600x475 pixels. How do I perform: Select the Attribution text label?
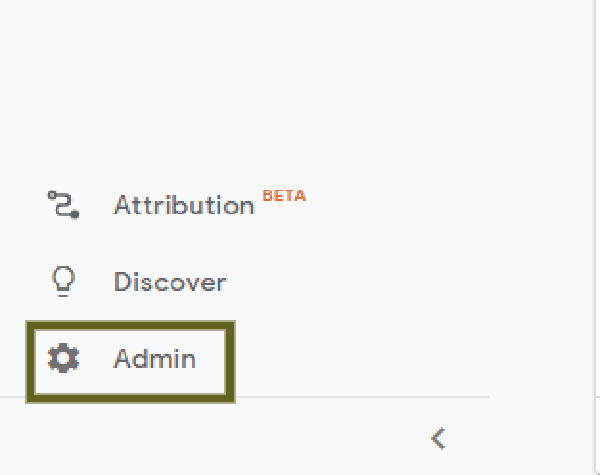tap(184, 205)
